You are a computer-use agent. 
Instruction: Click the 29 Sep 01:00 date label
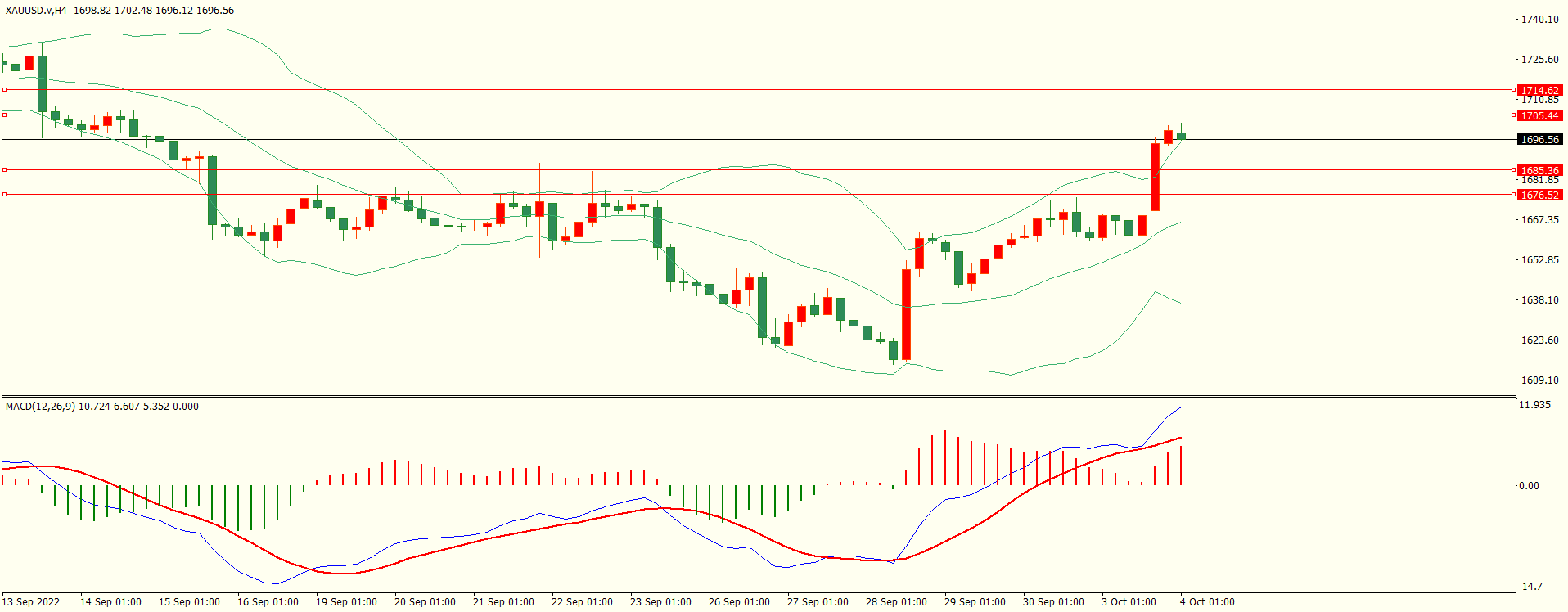pyautogui.click(x=975, y=601)
